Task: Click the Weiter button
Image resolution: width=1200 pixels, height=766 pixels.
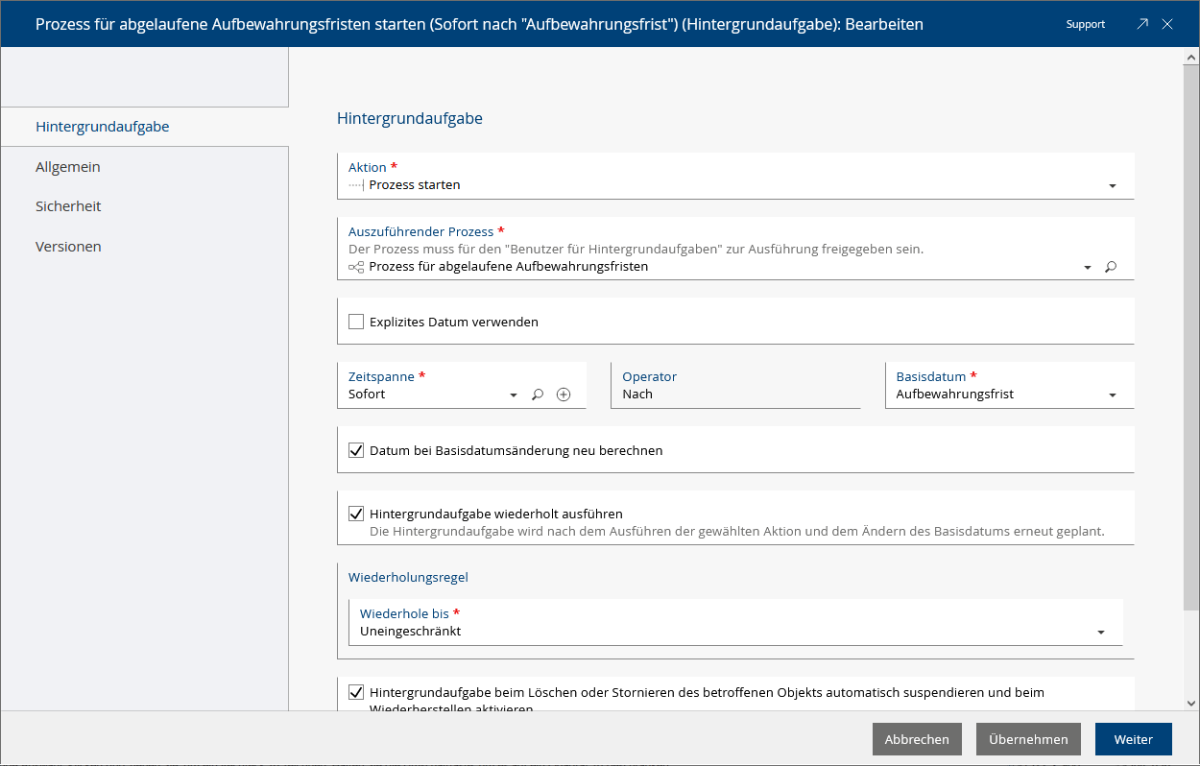Action: click(1134, 739)
